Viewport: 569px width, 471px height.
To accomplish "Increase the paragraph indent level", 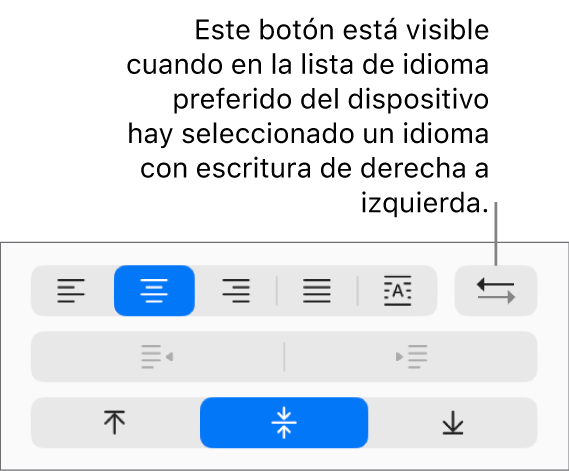I will click(x=411, y=357).
